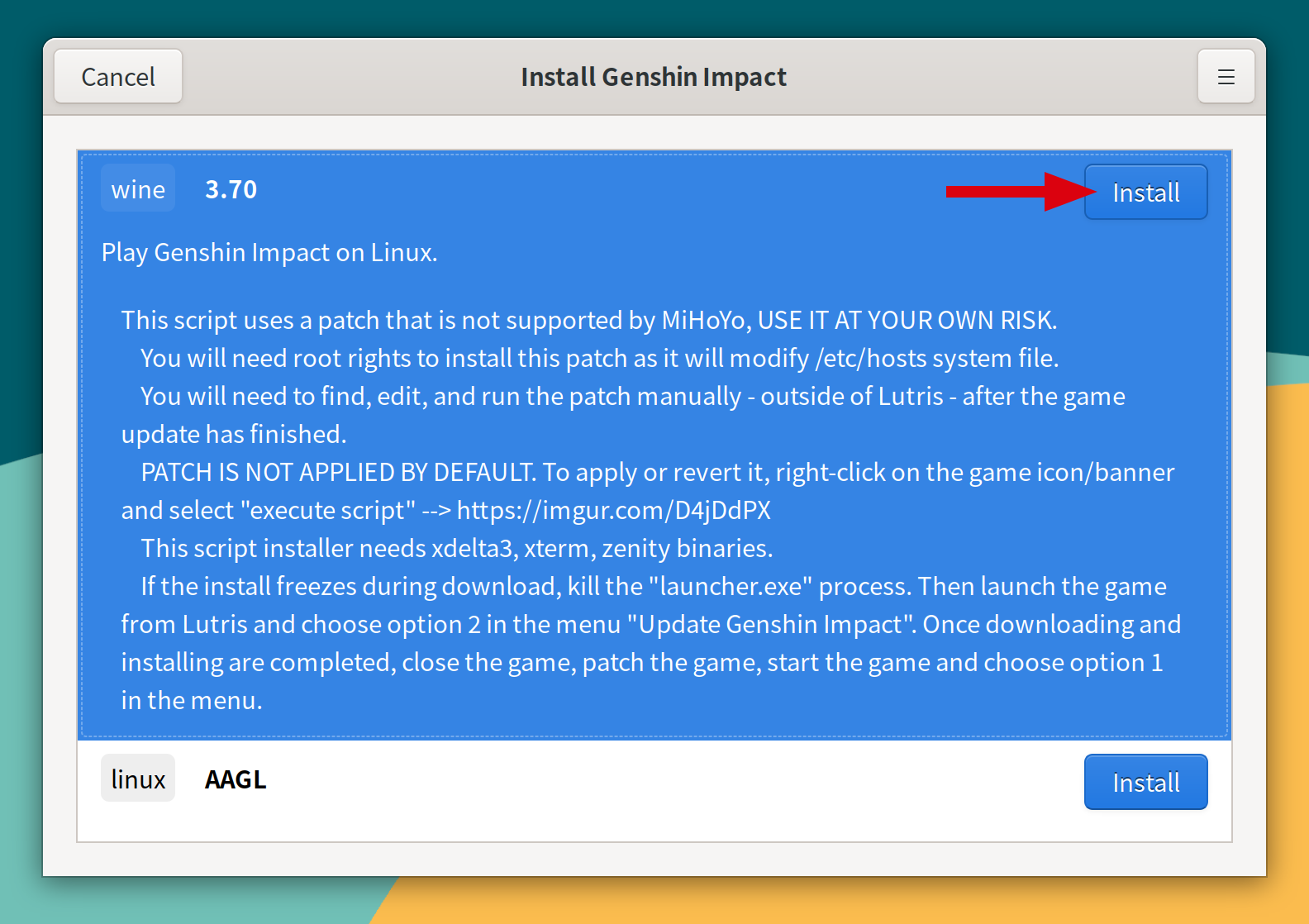Click the Cancel button

coord(118,76)
